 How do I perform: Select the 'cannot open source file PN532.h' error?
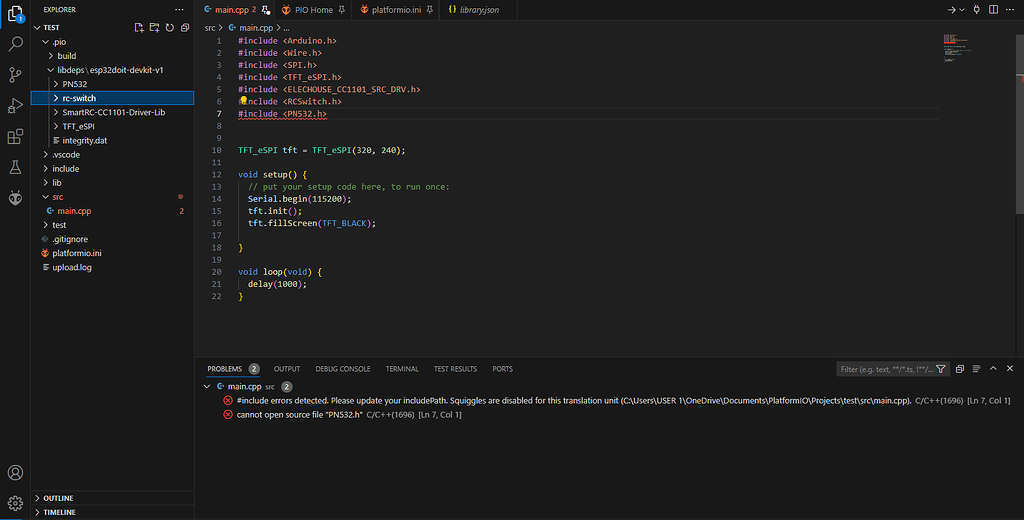click(299, 414)
